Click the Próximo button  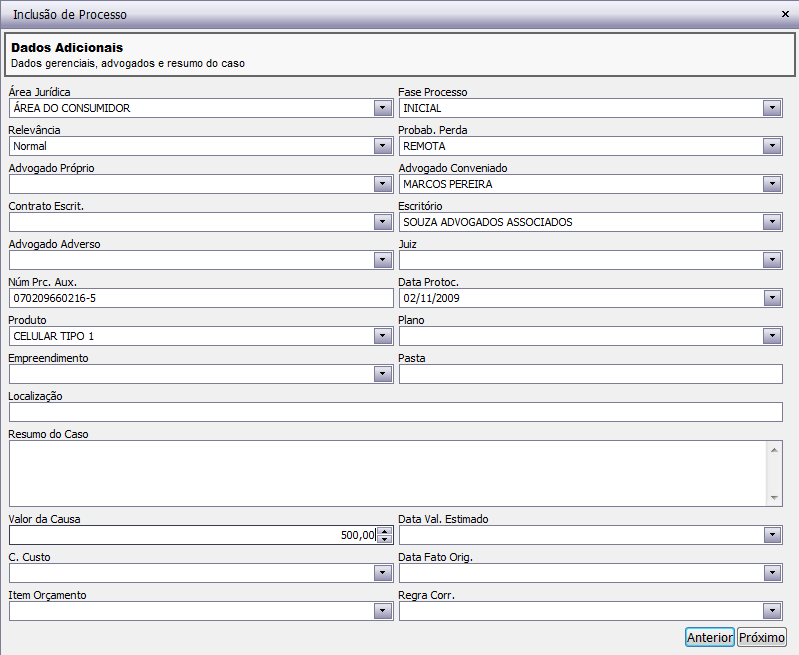[762, 637]
